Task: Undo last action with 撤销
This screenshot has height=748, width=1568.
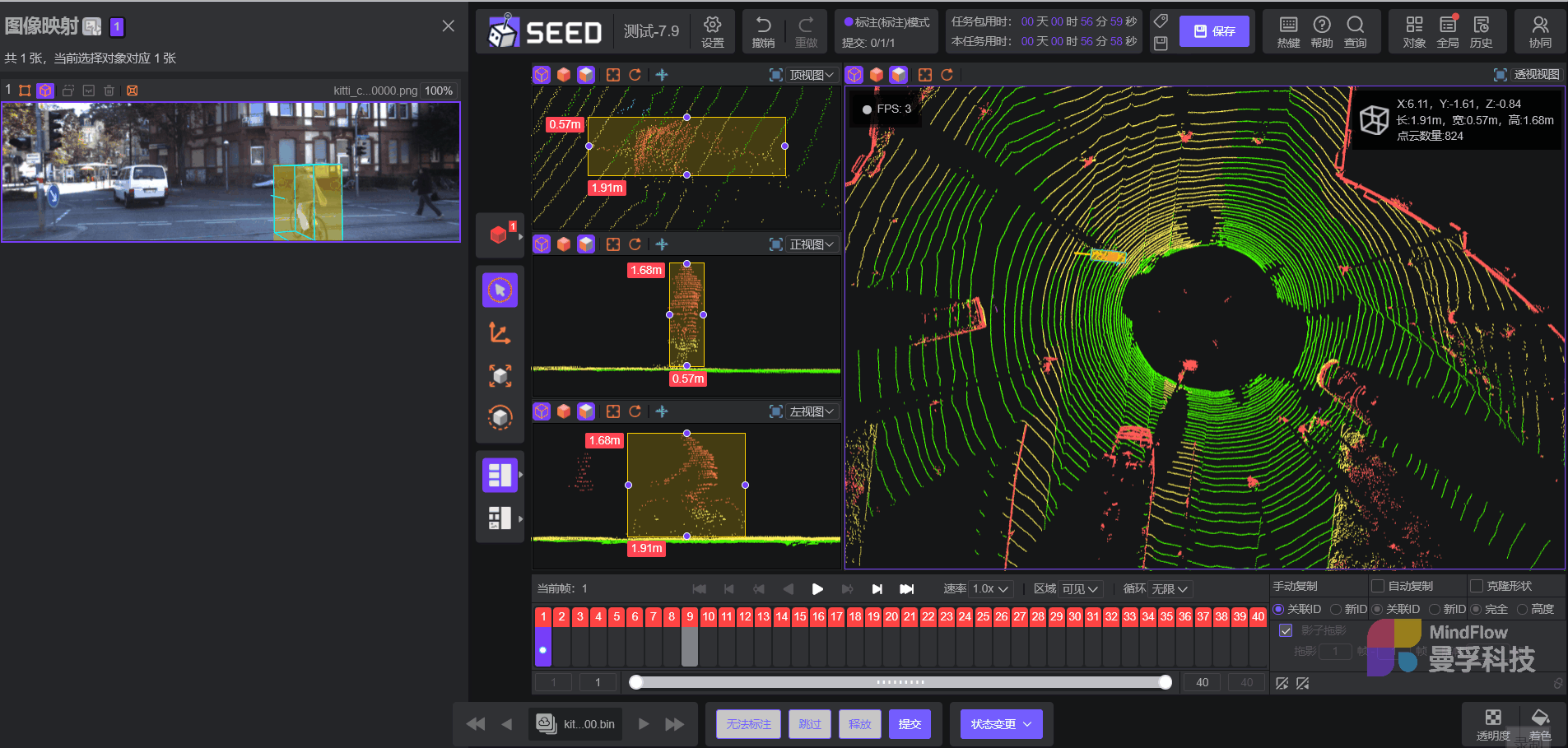Action: pyautogui.click(x=763, y=31)
